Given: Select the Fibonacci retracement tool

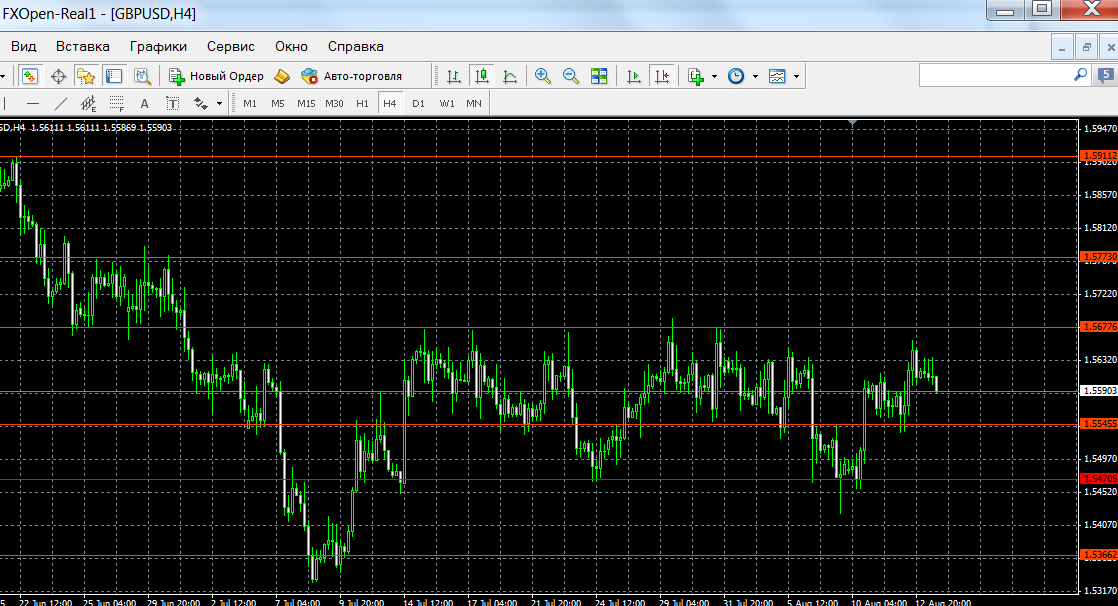Looking at the screenshot, I should click(x=117, y=103).
